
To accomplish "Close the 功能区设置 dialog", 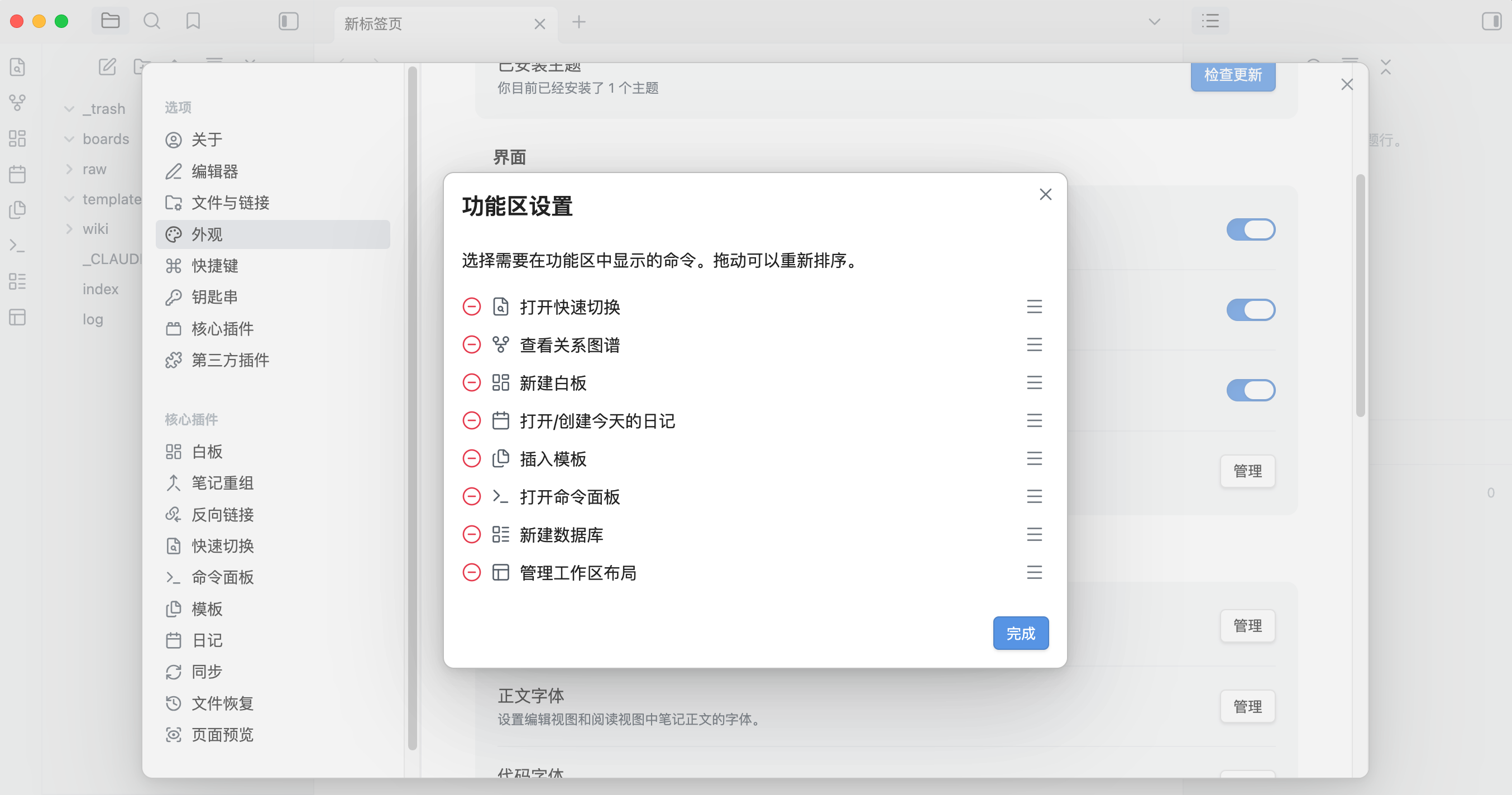I will pos(1045,194).
